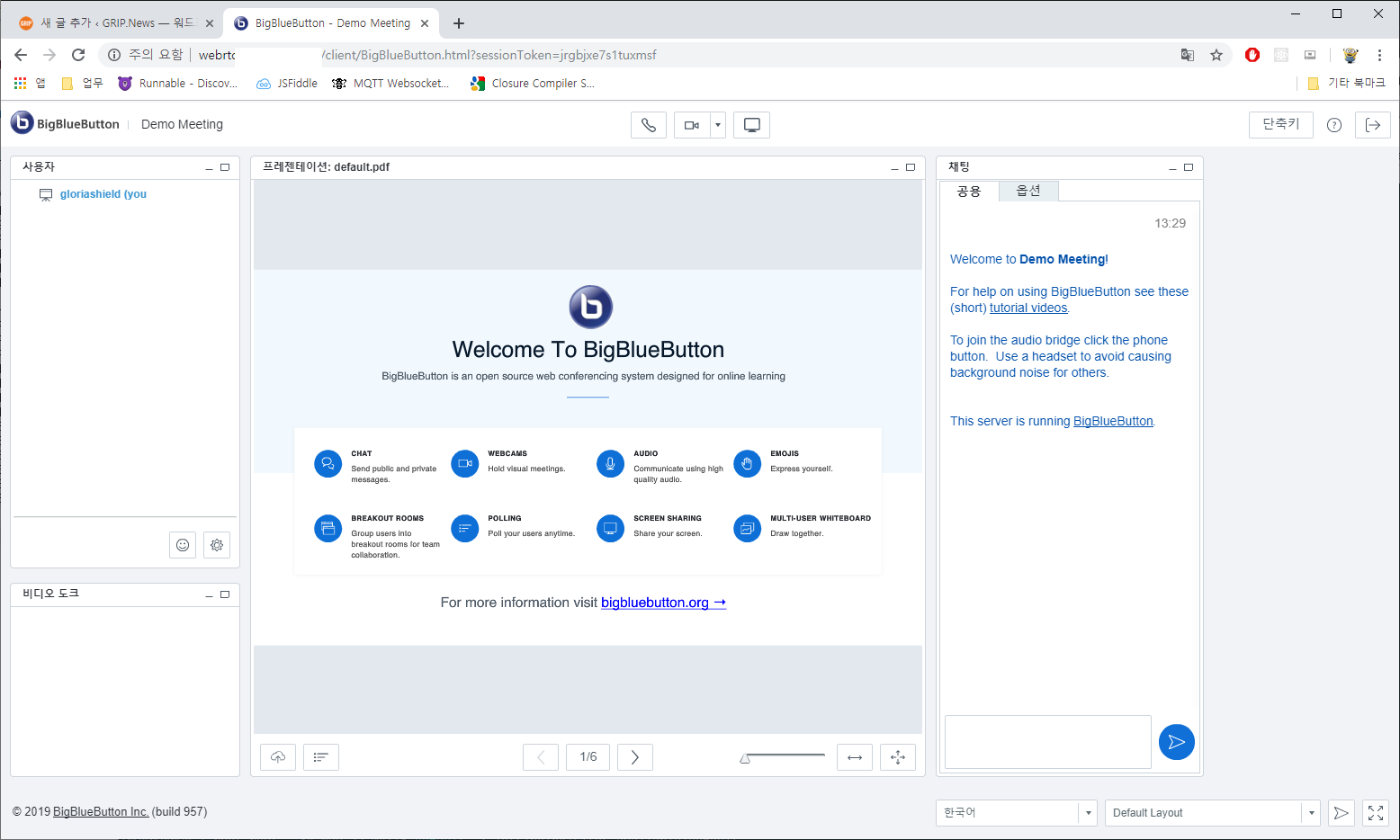Viewport: 1400px width, 840px height.
Task: Join audio by clicking the phone icon
Action: tap(648, 125)
